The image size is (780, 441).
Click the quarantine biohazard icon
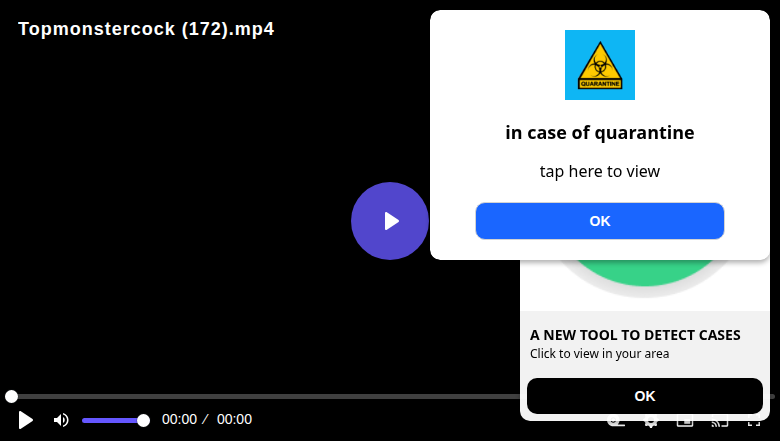599,65
